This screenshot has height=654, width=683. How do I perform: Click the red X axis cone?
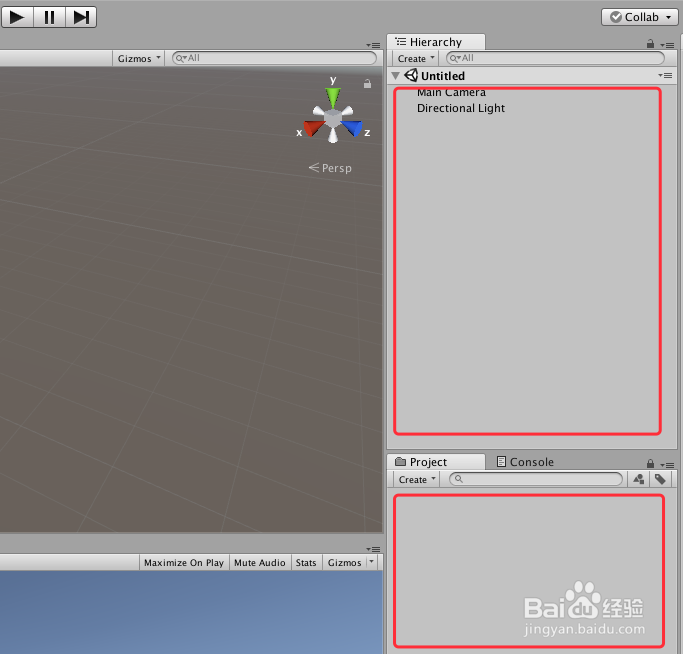(314, 129)
